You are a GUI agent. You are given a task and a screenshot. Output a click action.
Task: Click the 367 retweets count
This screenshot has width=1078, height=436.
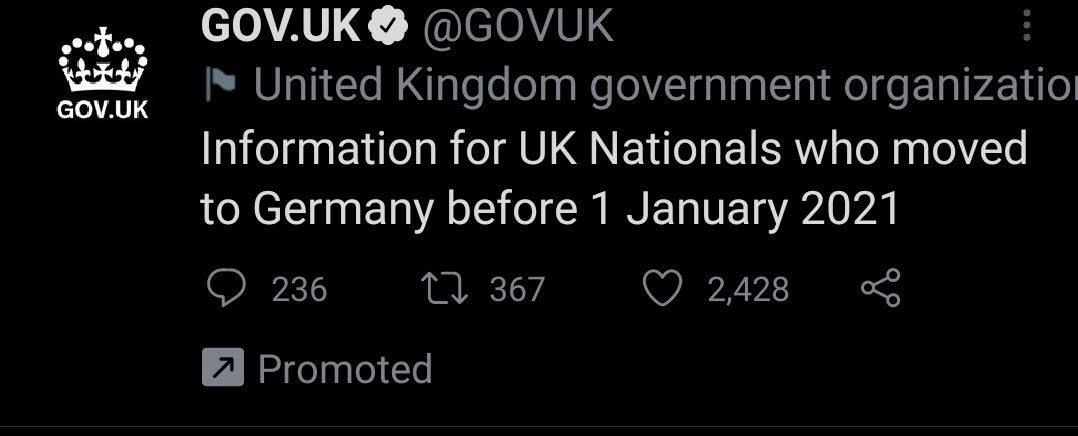[517, 290]
